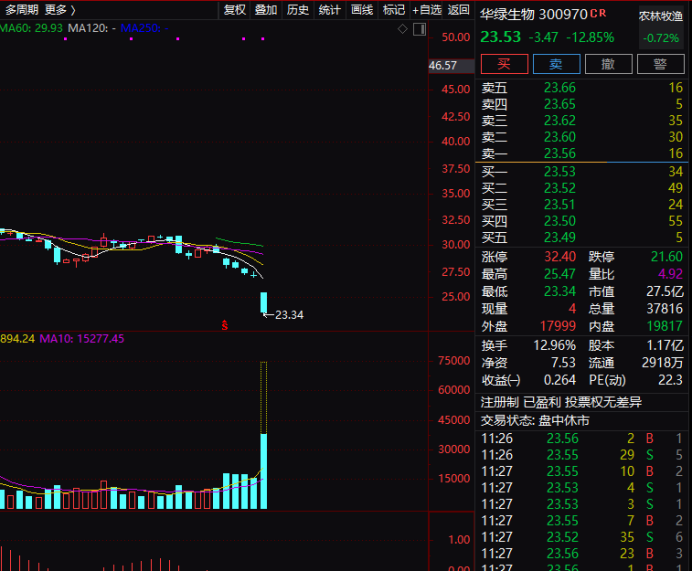
Task: Click the 撤 cancel order button
Action: [608, 64]
